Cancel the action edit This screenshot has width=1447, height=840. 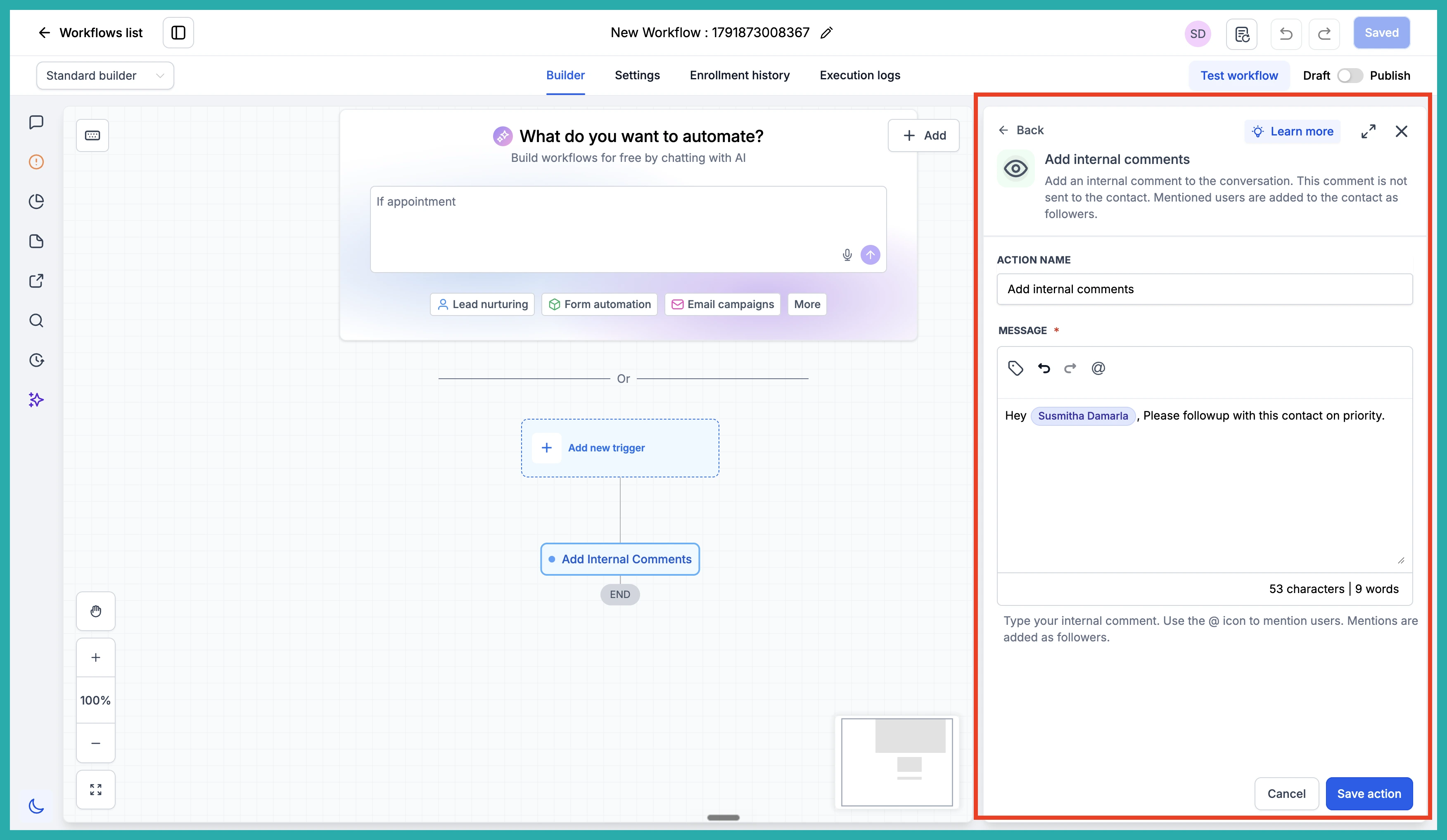(x=1286, y=793)
